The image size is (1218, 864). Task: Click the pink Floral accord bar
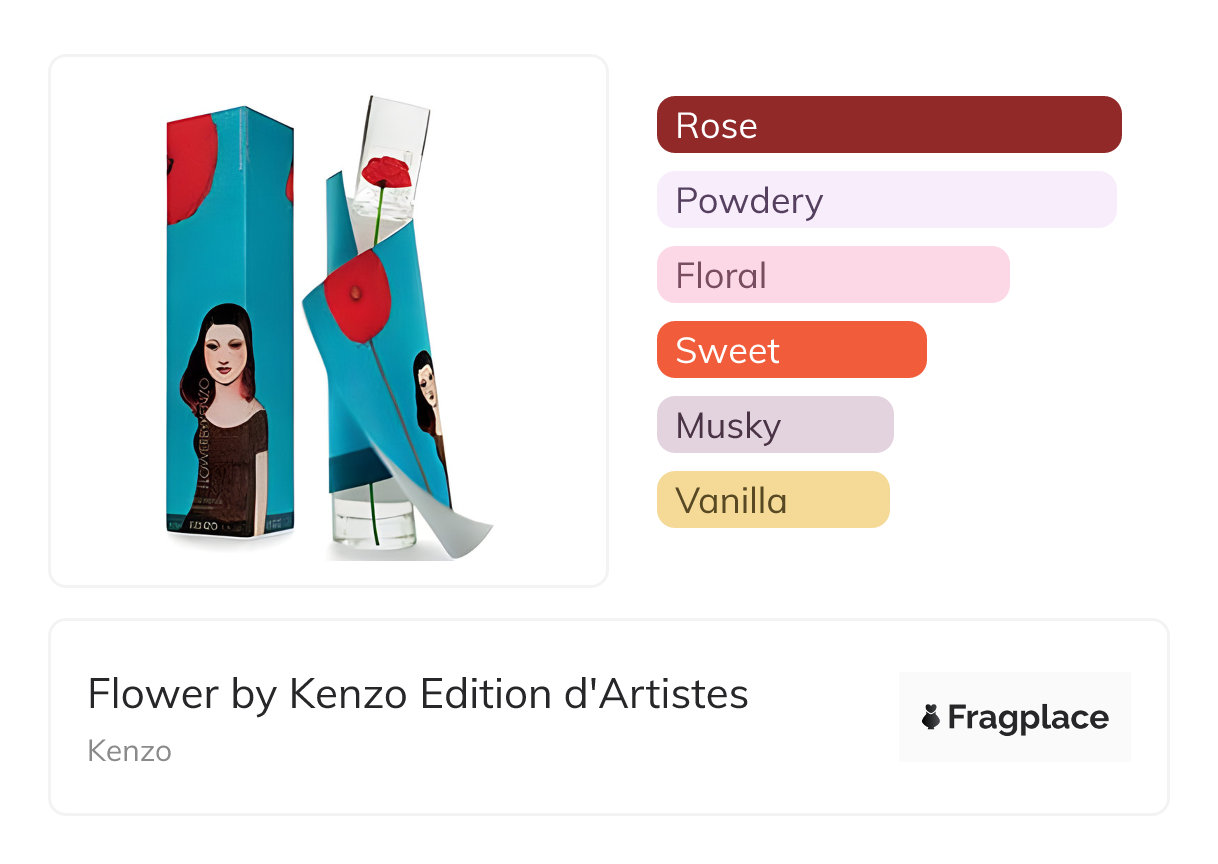point(833,275)
